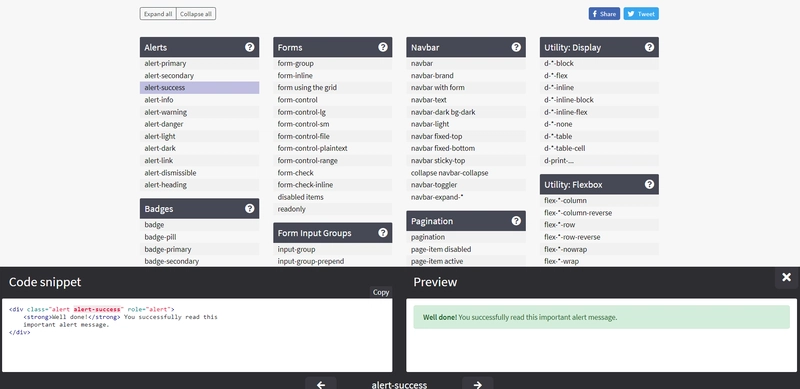Close the code snippet panel
The image size is (800, 389).
click(x=786, y=277)
